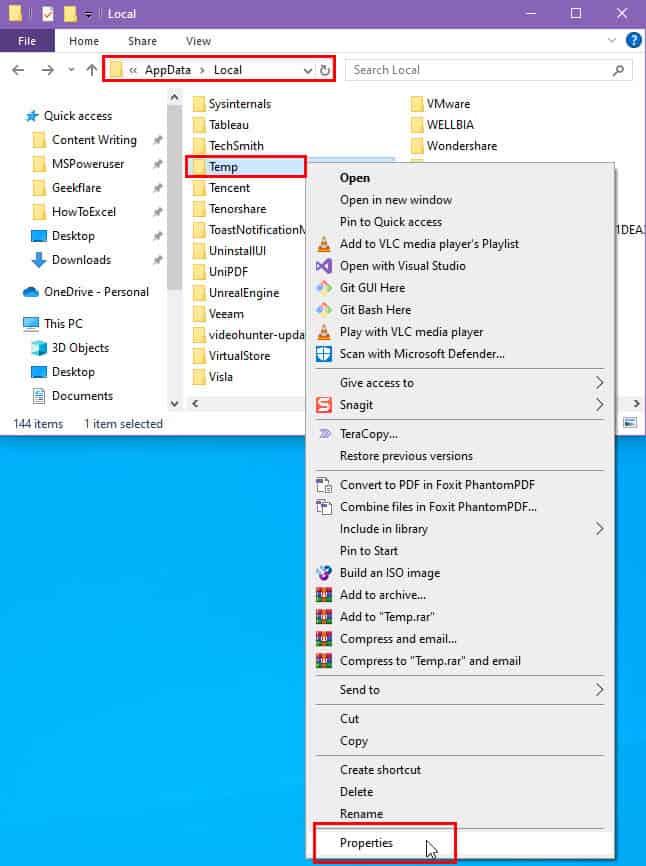Click WinRAR icon beside Add to "Temp.rar"
646x866 pixels.
pyautogui.click(x=324, y=617)
